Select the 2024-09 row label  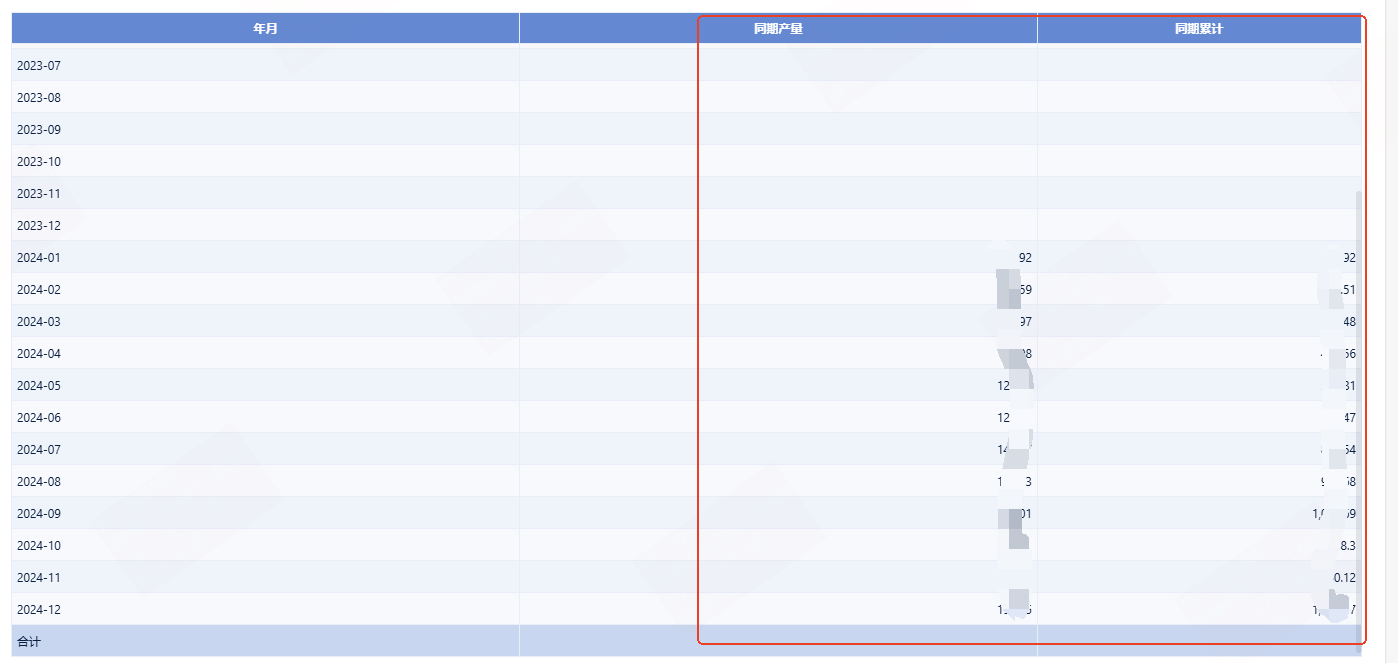click(x=39, y=514)
